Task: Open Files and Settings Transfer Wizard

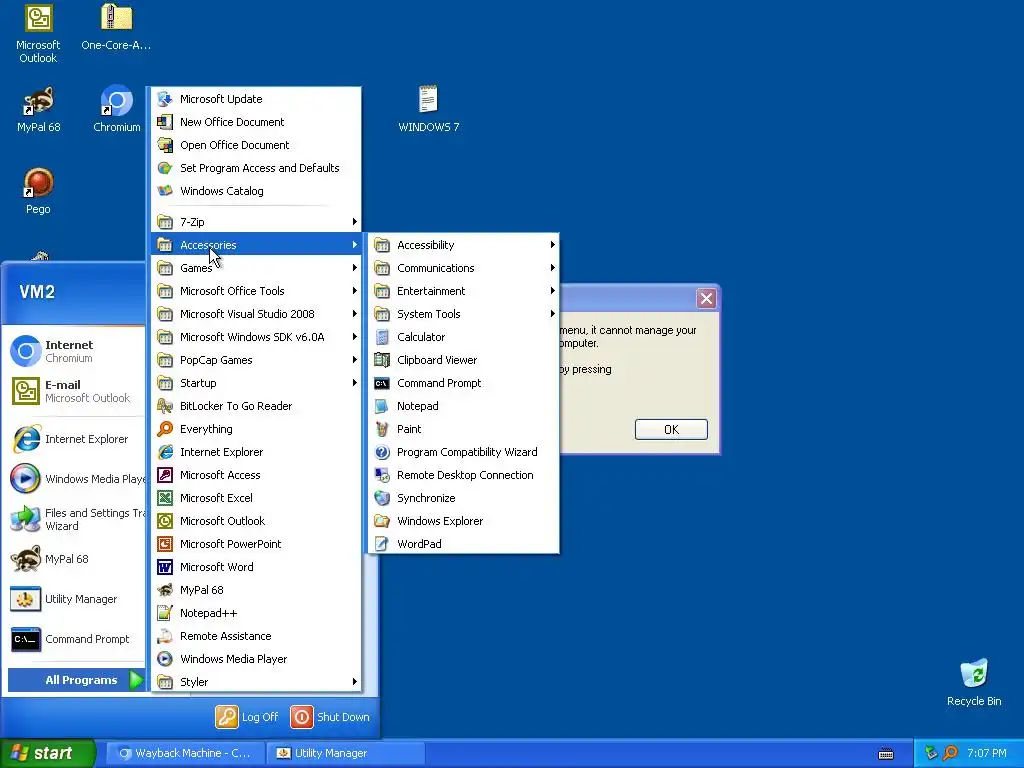Action: pyautogui.click(x=76, y=519)
